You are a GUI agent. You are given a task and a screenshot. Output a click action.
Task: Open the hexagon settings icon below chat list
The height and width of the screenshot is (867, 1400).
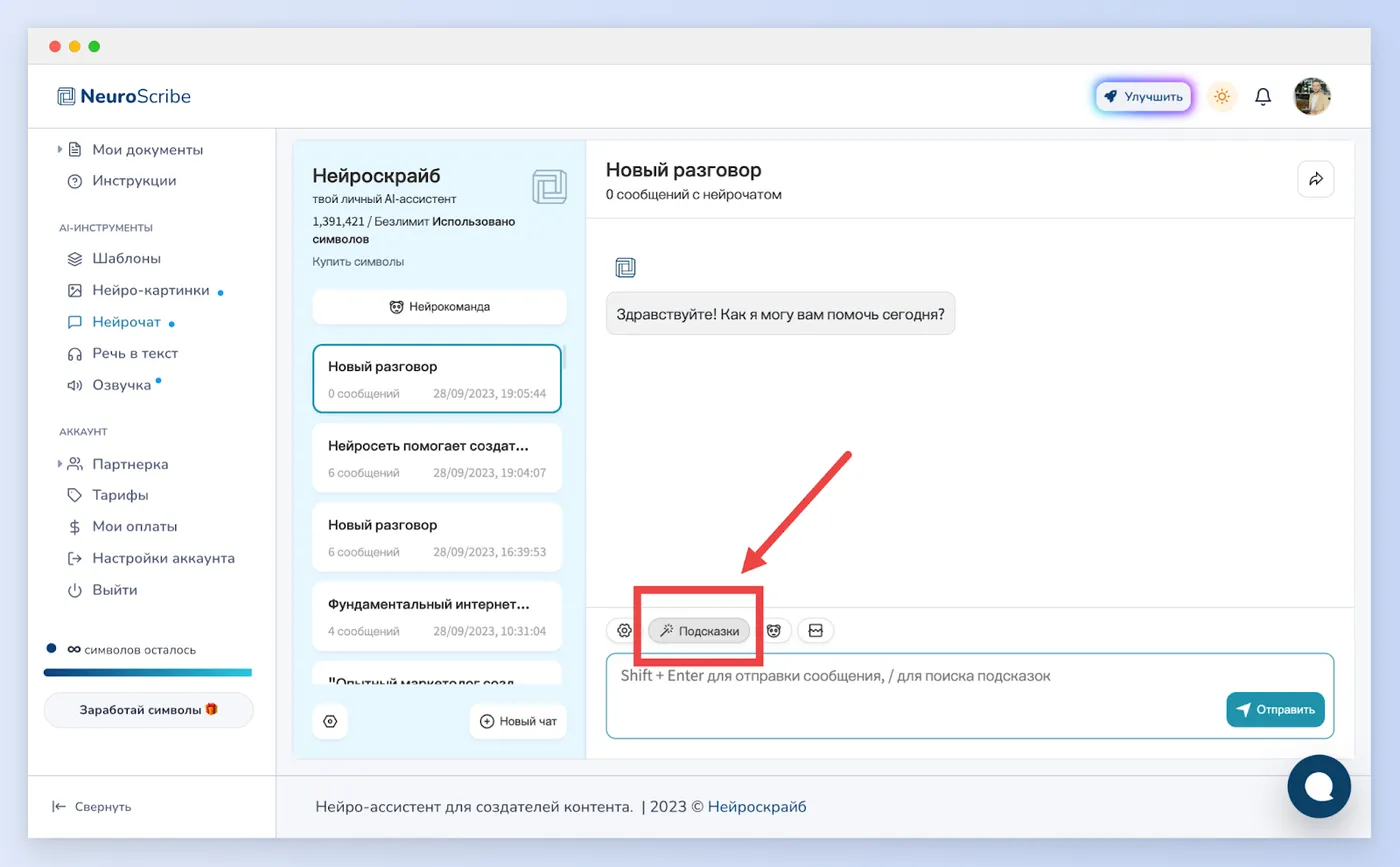point(331,721)
